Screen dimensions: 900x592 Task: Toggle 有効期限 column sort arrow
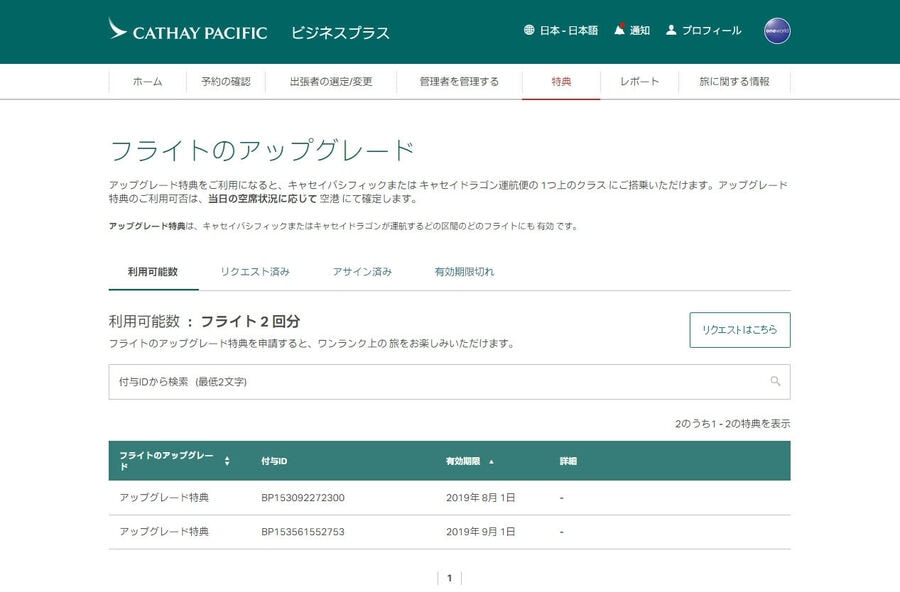tap(491, 461)
